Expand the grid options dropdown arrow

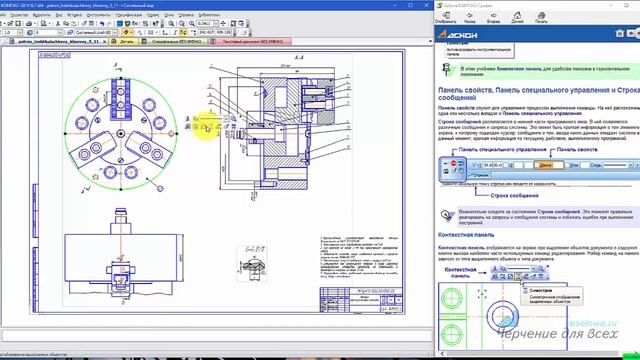156,32
